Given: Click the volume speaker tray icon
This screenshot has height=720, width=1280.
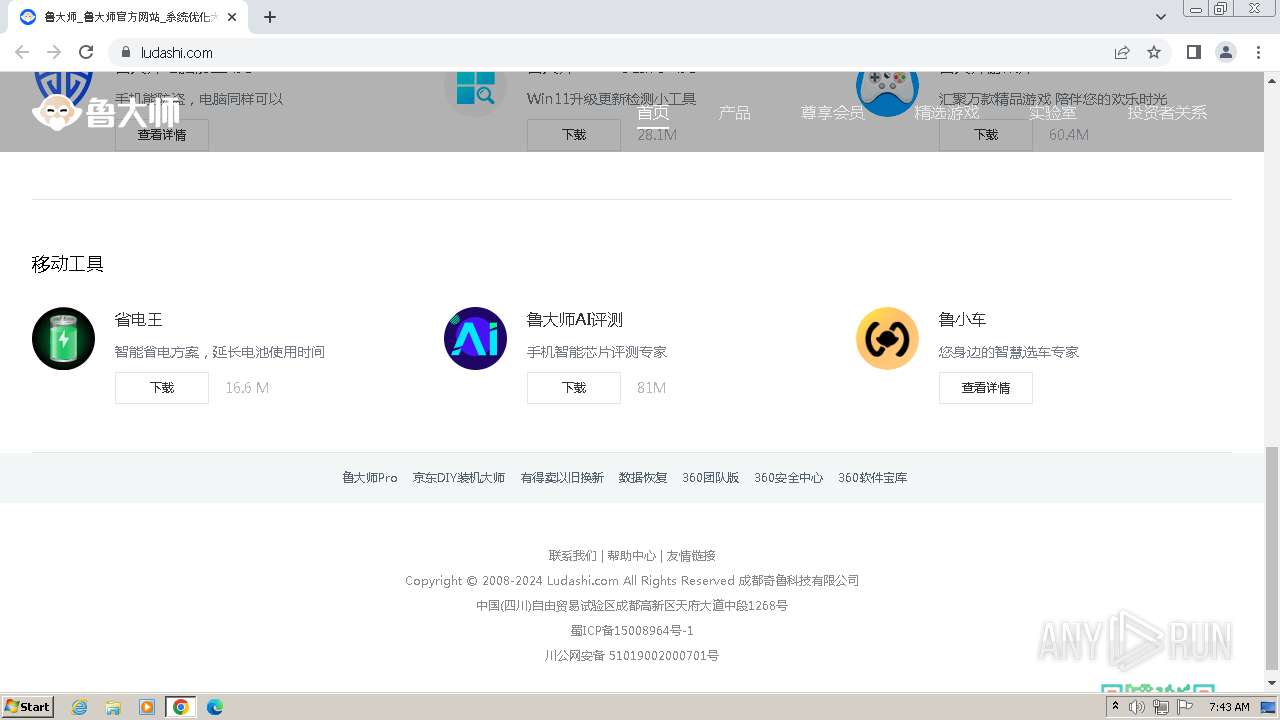Looking at the screenshot, I should (1137, 707).
